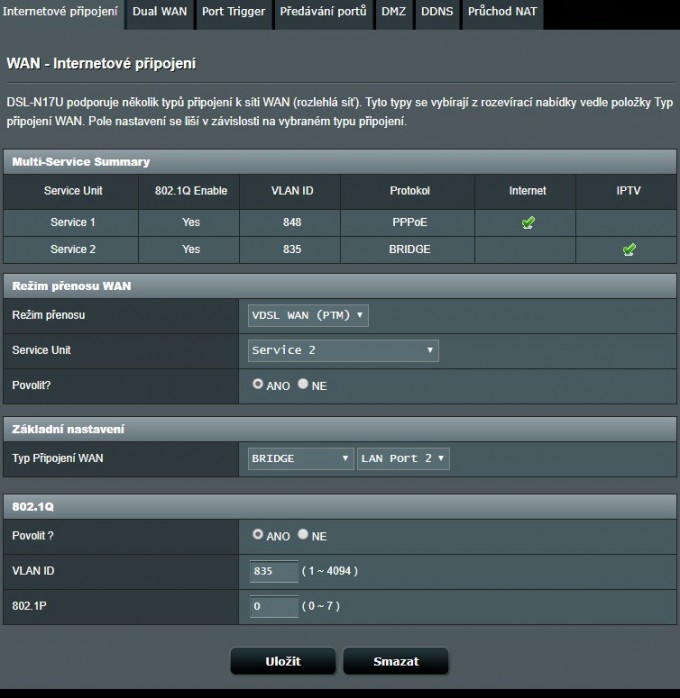This screenshot has width=680, height=698.
Task: Open the LAN Port 2 dropdown
Action: pos(403,459)
